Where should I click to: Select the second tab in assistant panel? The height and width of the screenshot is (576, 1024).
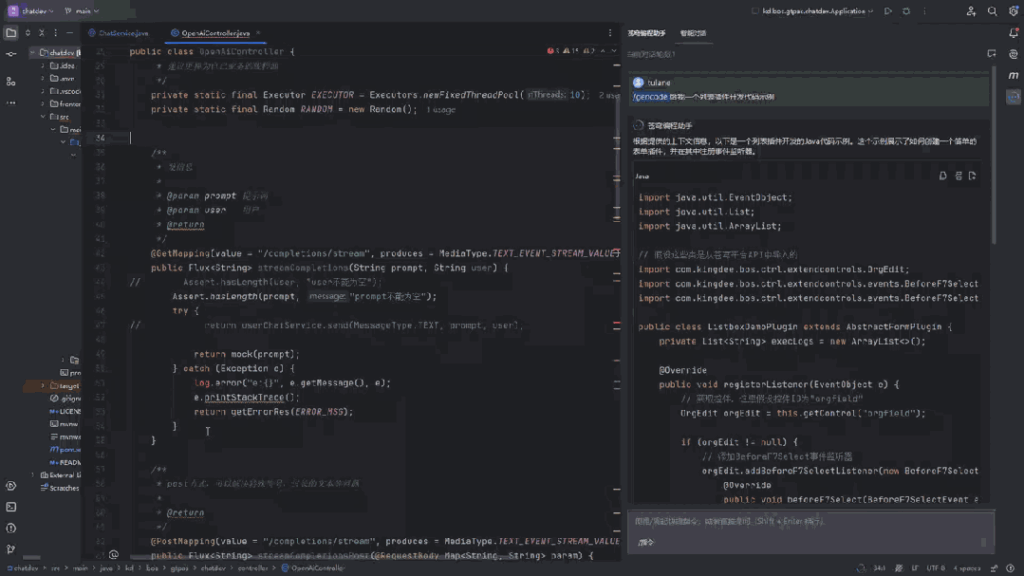pyautogui.click(x=693, y=33)
